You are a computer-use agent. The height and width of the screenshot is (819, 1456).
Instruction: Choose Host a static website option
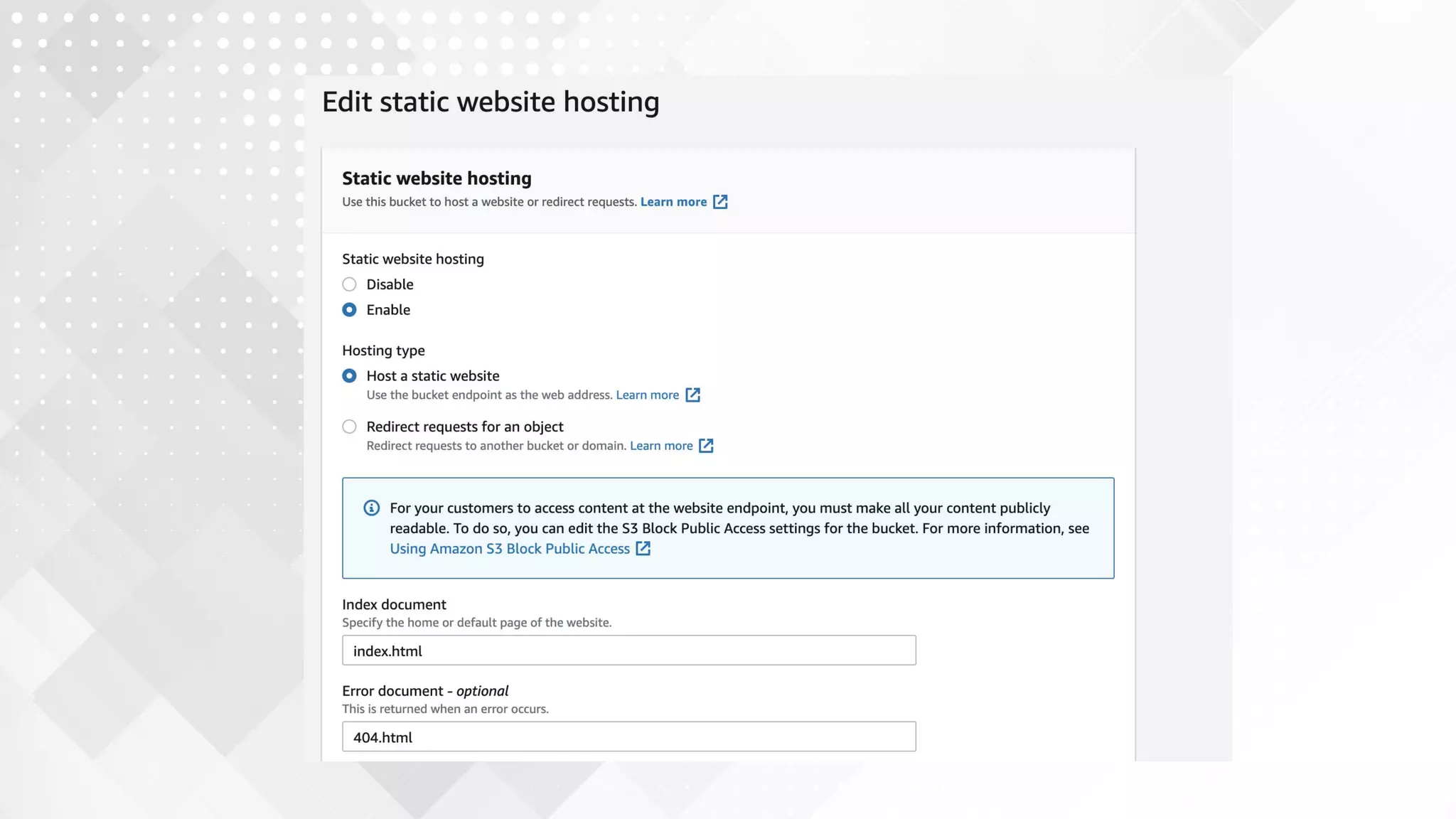[349, 376]
